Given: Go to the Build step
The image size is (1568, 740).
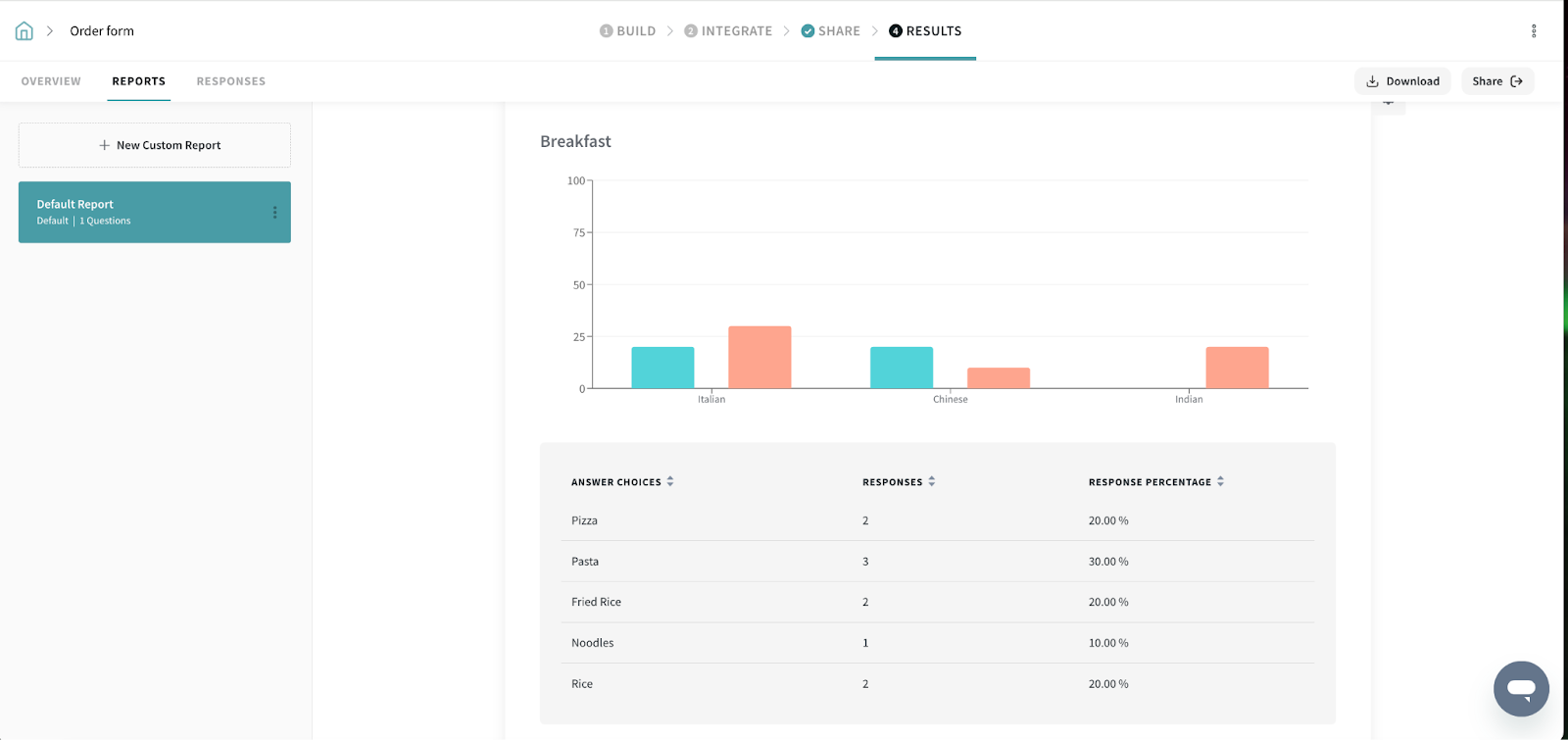Looking at the screenshot, I should click(x=627, y=31).
